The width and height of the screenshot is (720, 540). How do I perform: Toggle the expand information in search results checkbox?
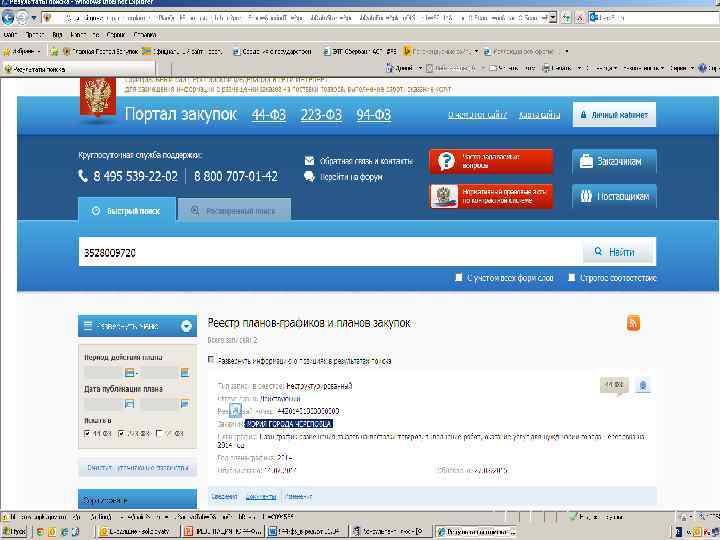(211, 359)
